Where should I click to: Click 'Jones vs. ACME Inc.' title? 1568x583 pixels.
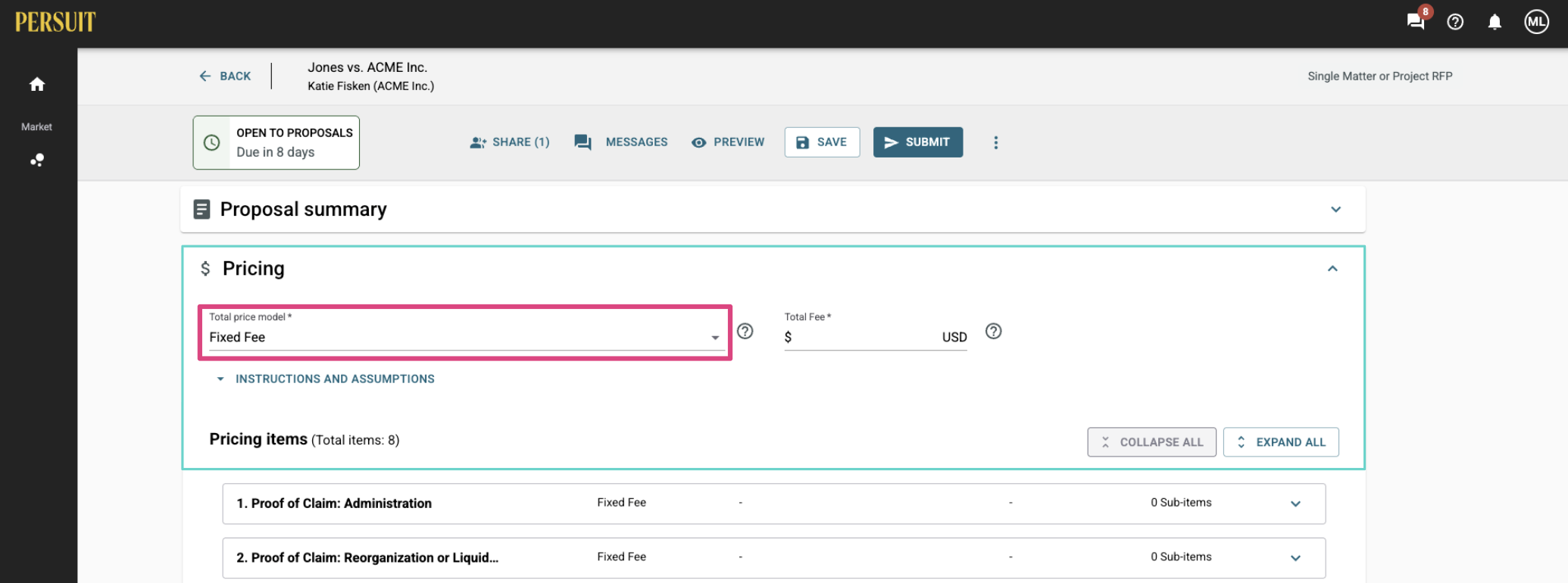click(x=367, y=67)
